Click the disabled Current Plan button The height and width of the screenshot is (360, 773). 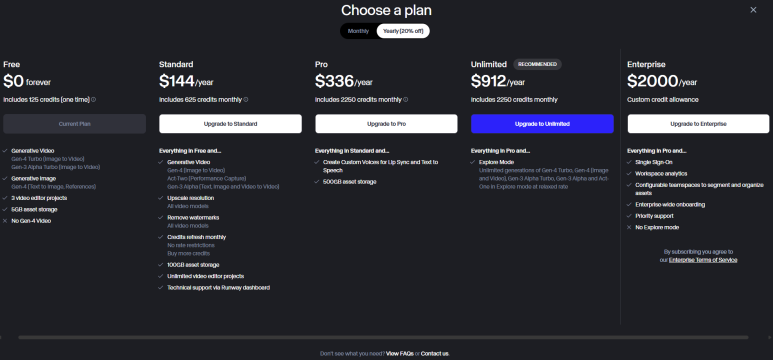pyautogui.click(x=74, y=124)
